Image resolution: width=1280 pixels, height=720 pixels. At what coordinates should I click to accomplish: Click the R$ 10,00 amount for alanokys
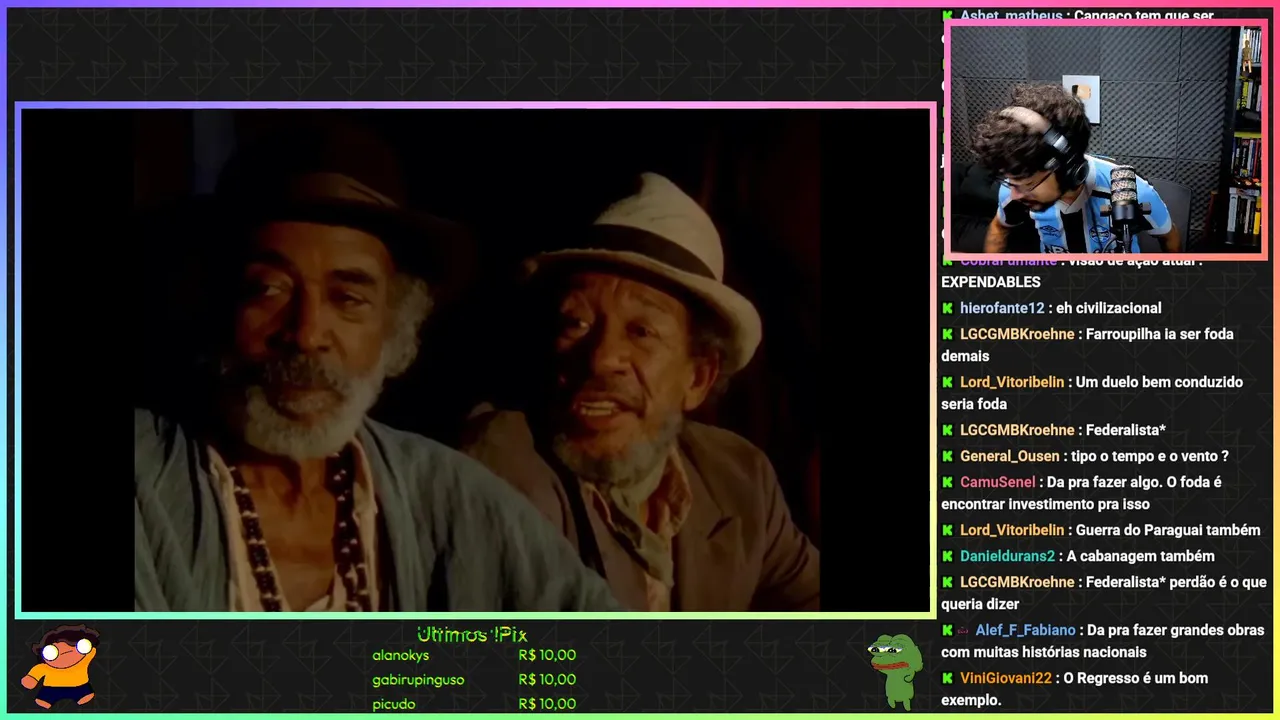tap(547, 656)
